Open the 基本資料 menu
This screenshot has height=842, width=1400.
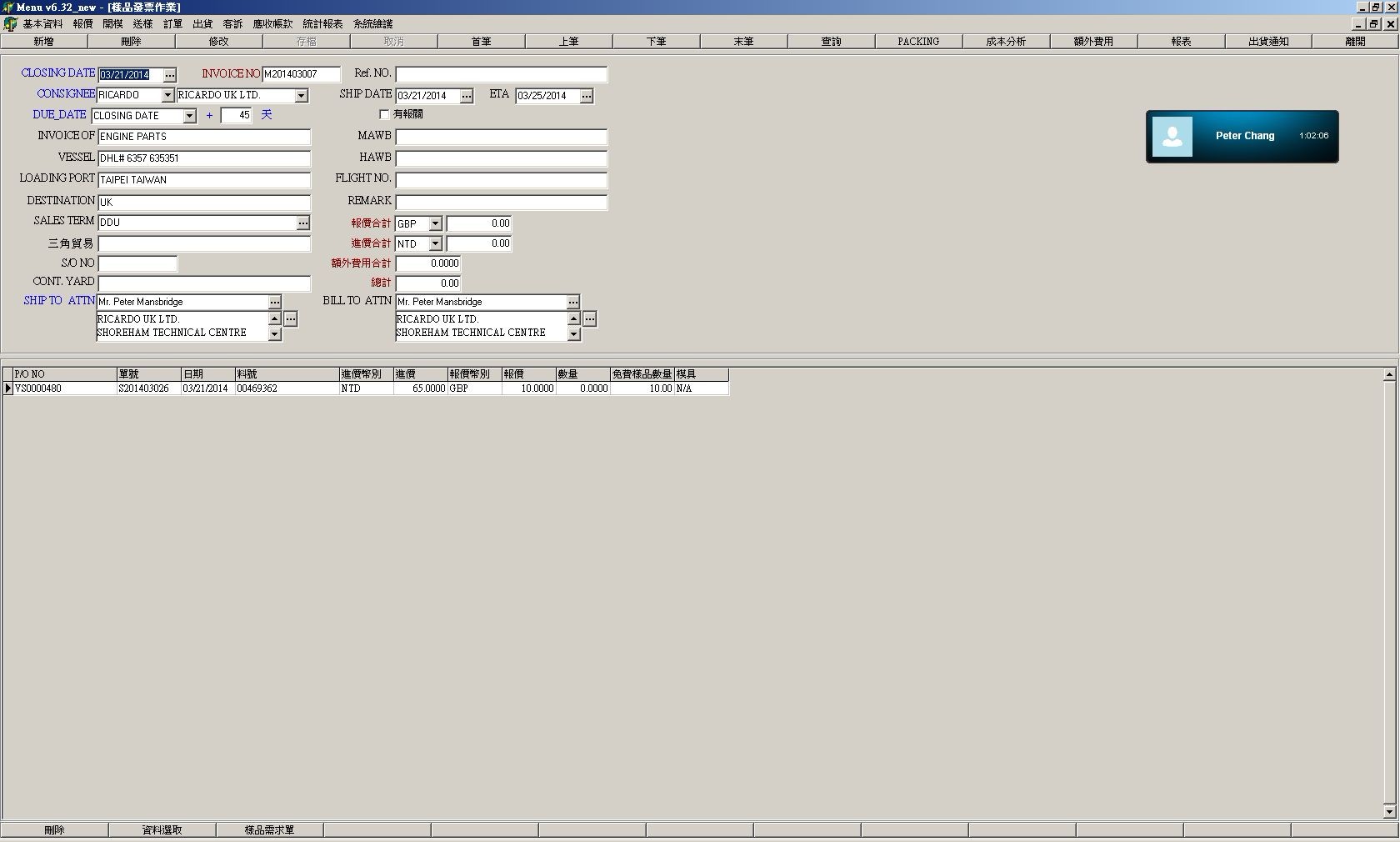pyautogui.click(x=43, y=24)
